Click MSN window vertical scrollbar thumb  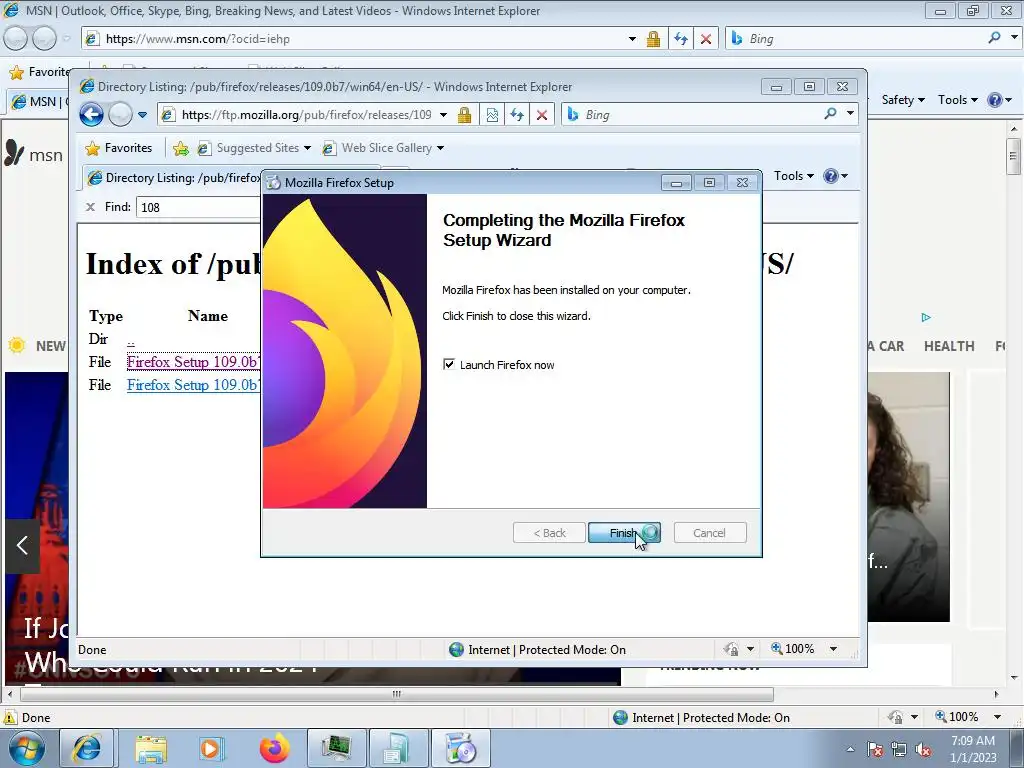(1013, 156)
